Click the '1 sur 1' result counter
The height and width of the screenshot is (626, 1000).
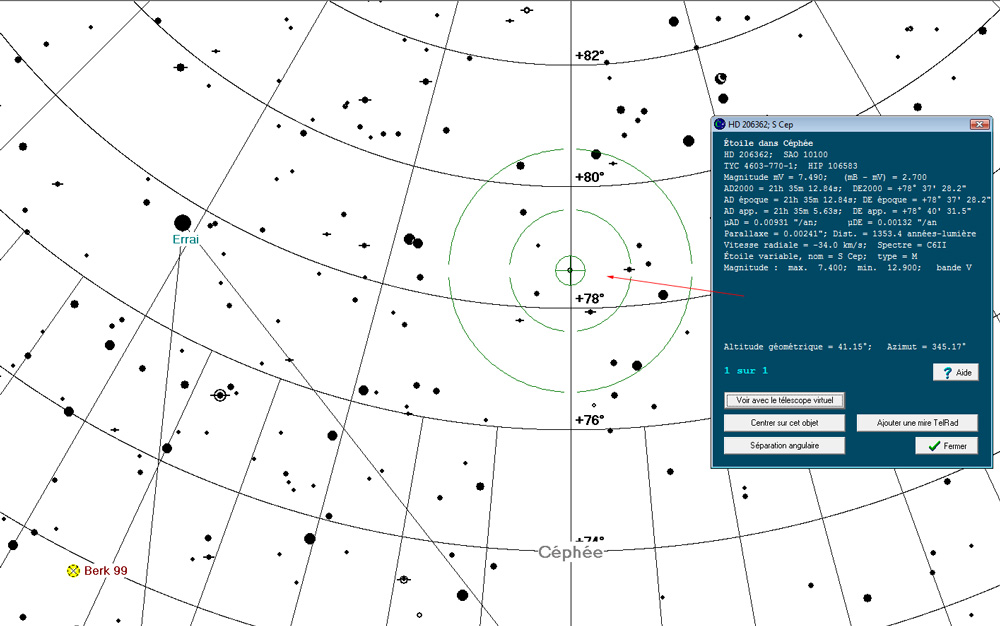pos(746,370)
